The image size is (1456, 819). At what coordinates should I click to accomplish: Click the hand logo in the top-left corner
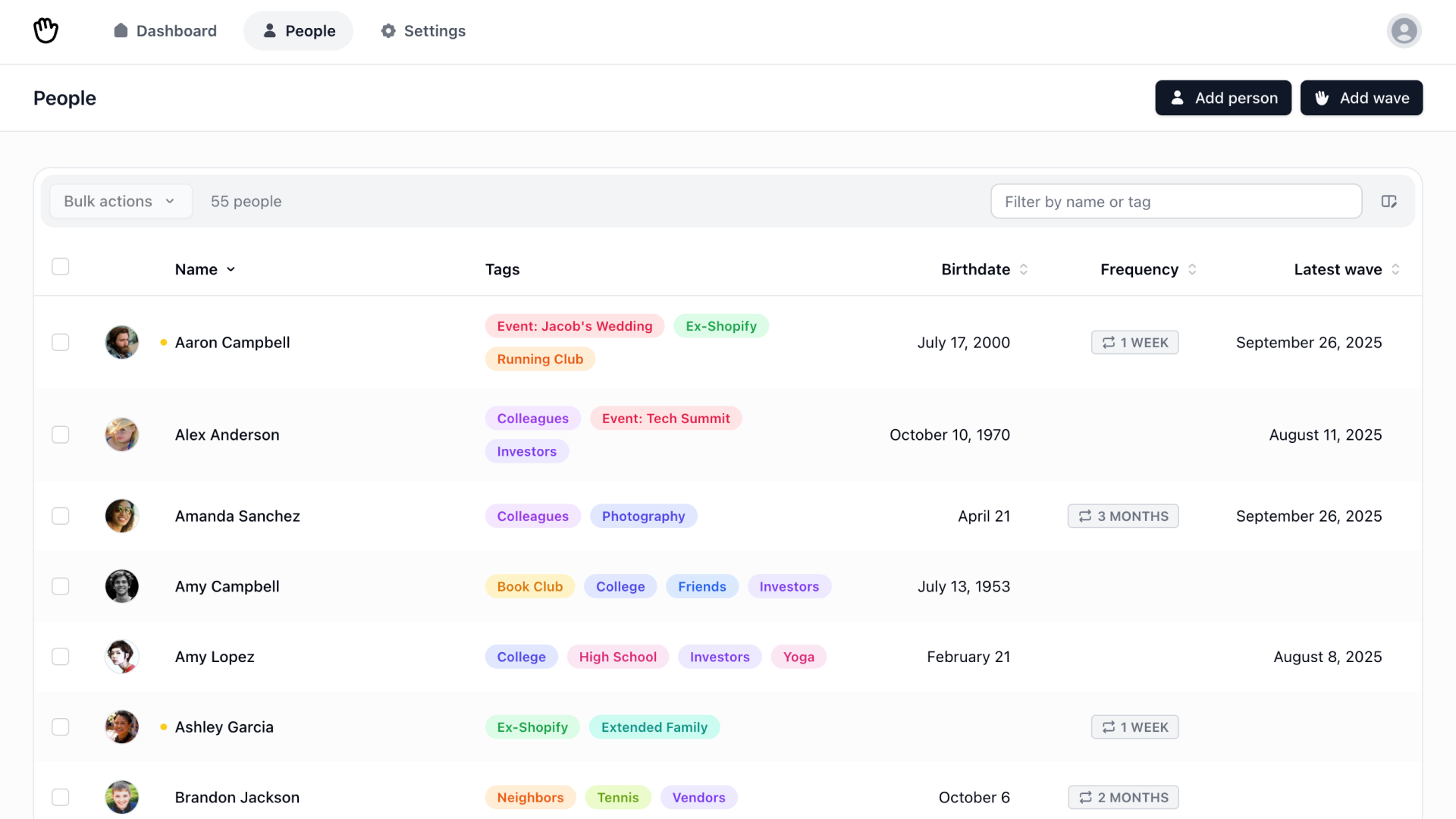[x=45, y=30]
